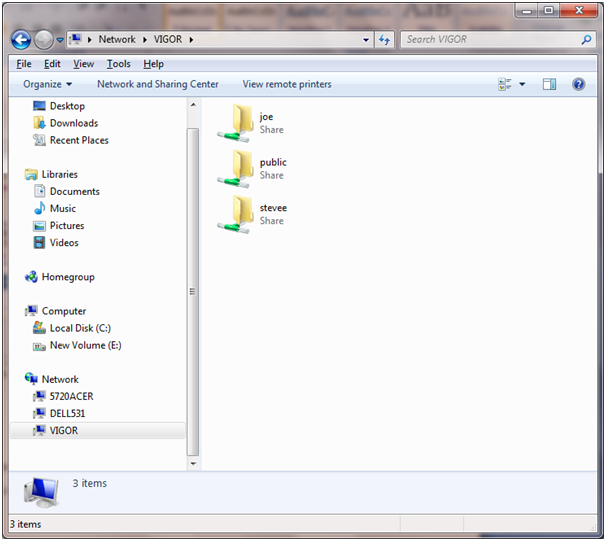Click the Help question mark icon
The image size is (606, 541).
578,85
